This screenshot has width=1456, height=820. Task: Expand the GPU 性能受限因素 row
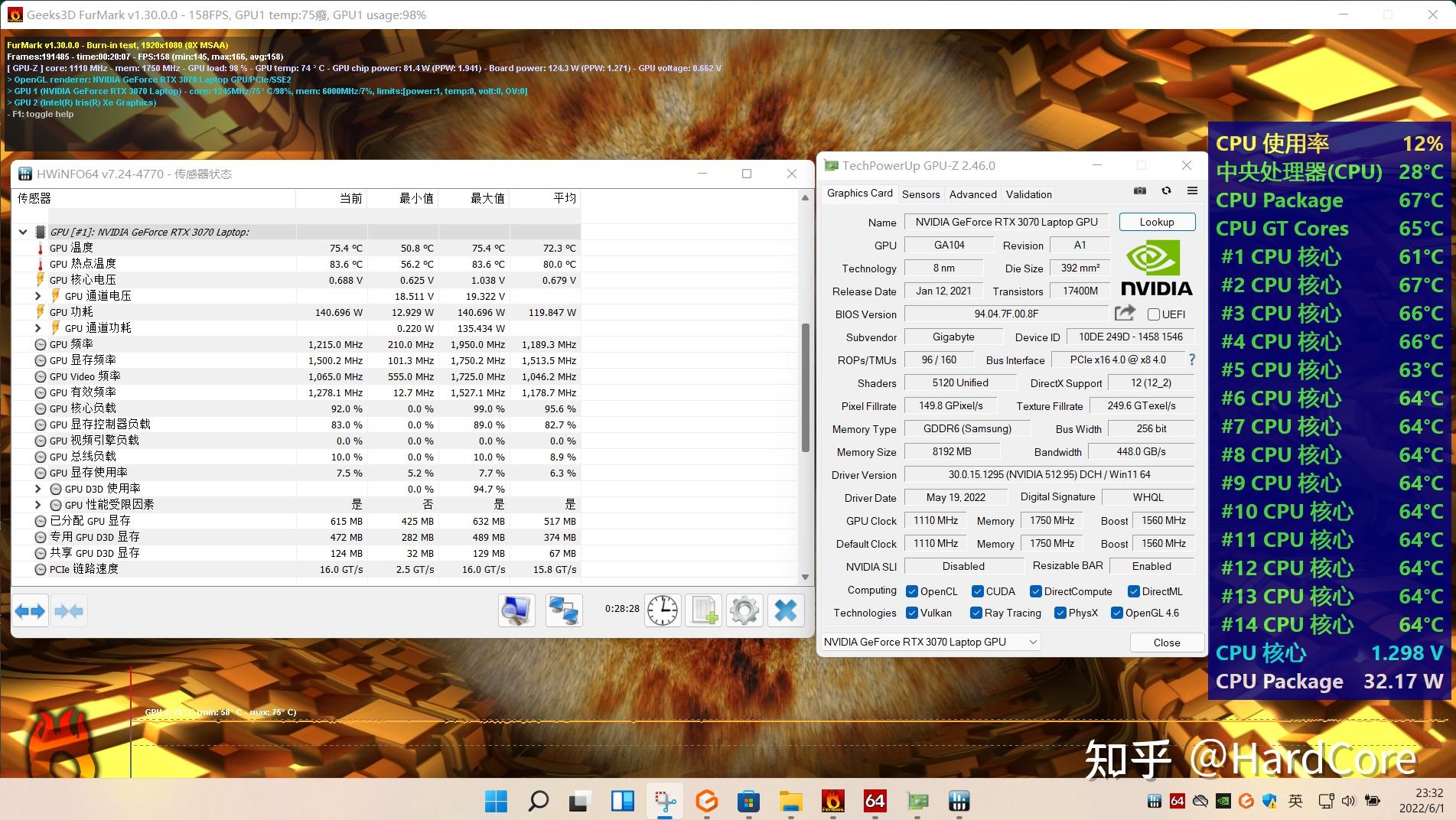click(x=38, y=504)
